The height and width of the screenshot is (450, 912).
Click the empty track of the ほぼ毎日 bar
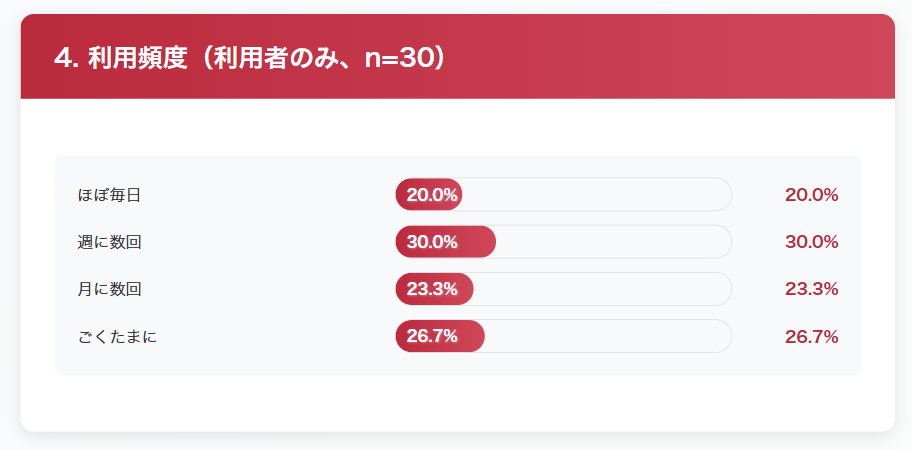click(x=597, y=195)
